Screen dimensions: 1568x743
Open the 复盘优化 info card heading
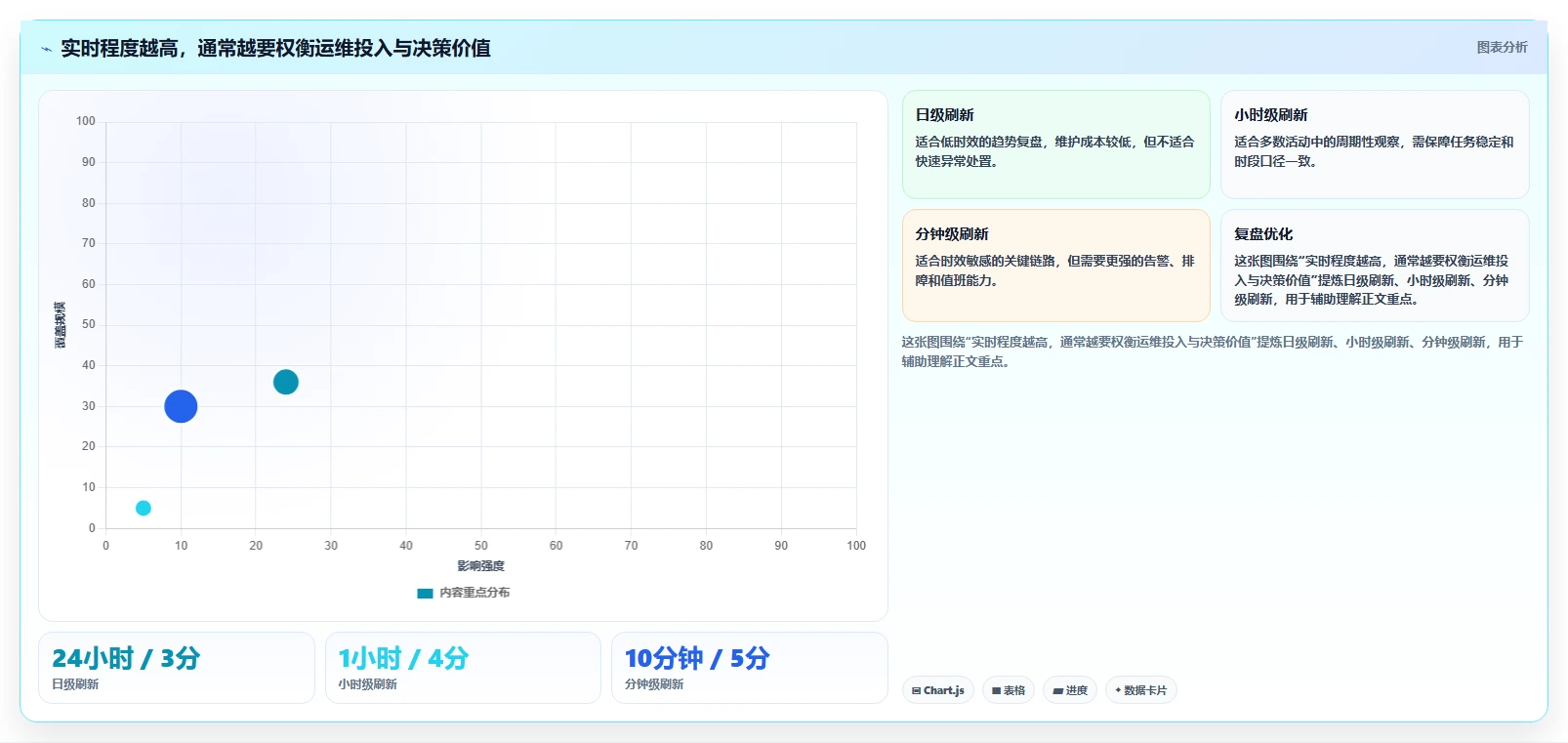[x=1263, y=234]
